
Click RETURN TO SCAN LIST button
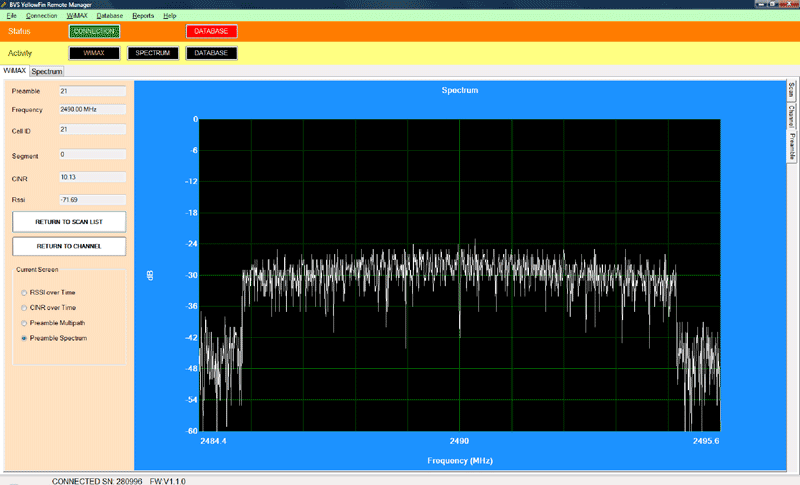[x=69, y=222]
